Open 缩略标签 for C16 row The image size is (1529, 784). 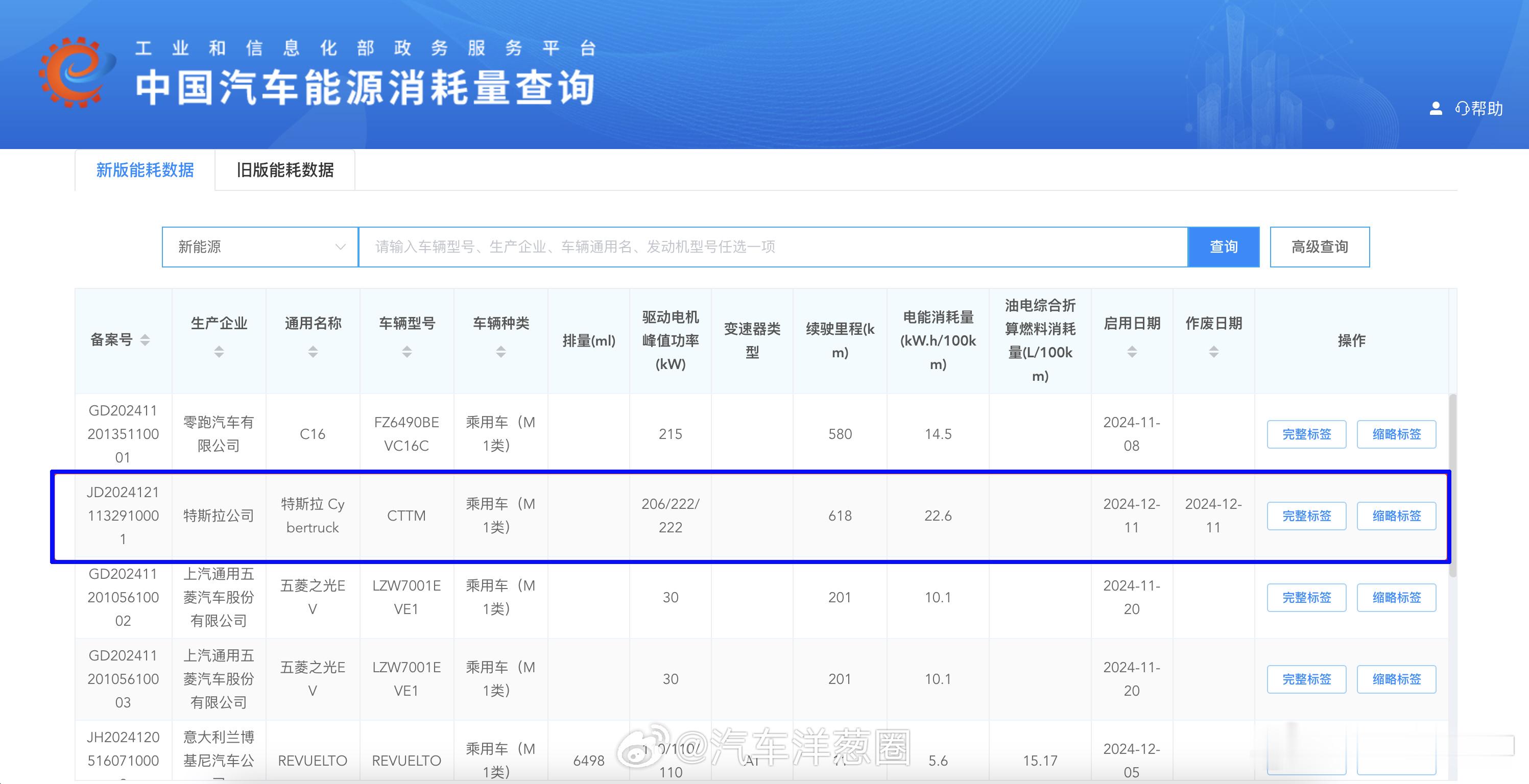pyautogui.click(x=1397, y=434)
